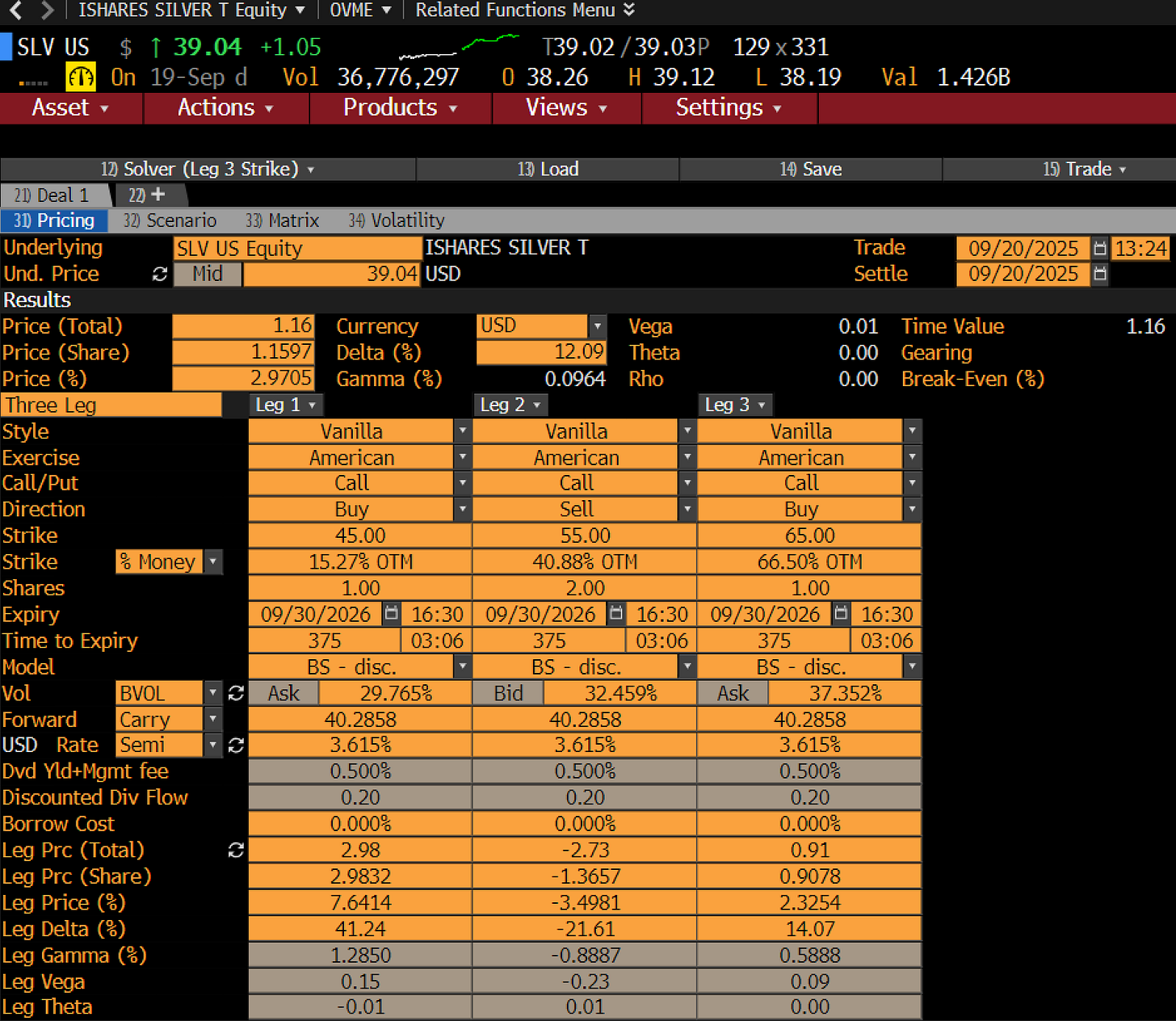Change Leg 3 Call/Put dropdown
1176x1021 pixels.
pos(912,483)
